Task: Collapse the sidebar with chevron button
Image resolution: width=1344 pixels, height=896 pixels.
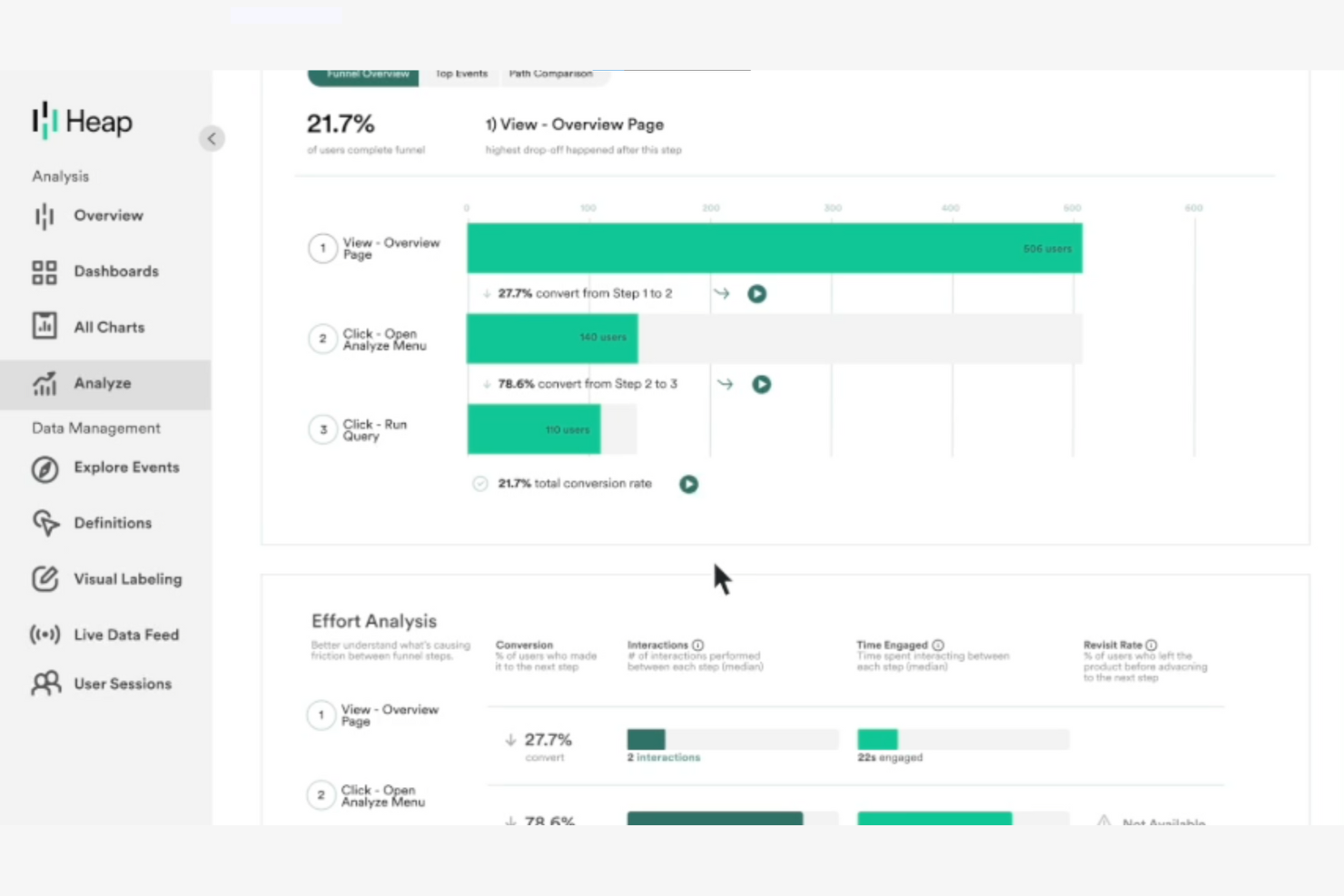Action: click(x=212, y=139)
